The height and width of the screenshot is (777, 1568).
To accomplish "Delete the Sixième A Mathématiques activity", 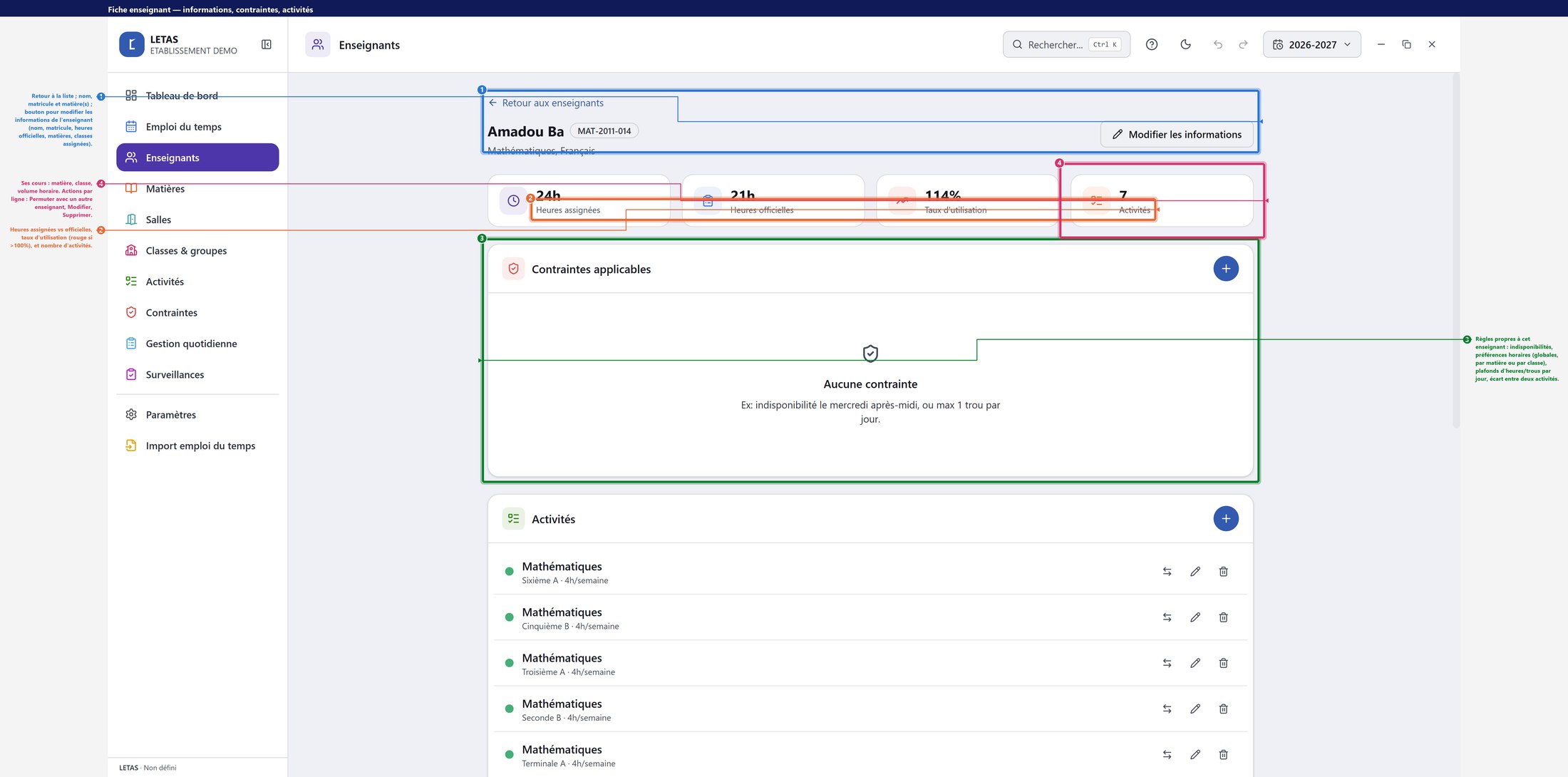I will click(1224, 572).
